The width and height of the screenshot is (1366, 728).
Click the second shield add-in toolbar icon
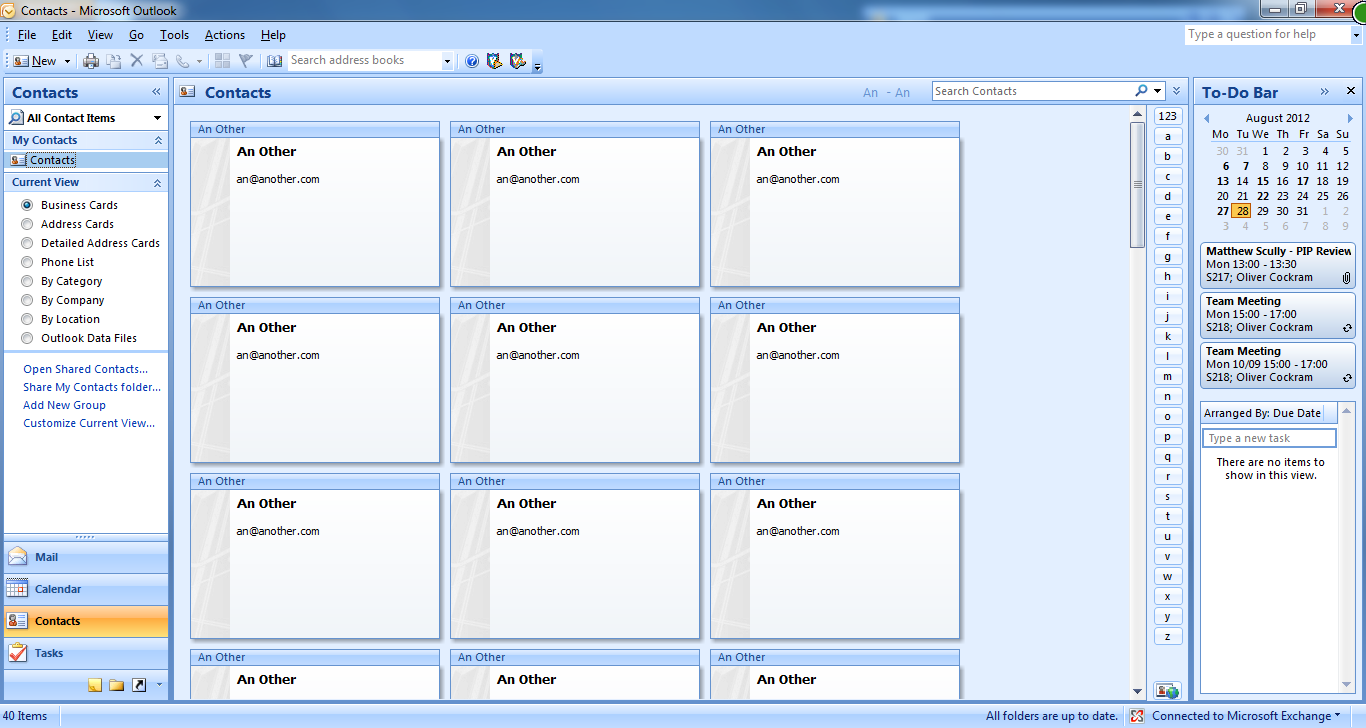point(517,61)
